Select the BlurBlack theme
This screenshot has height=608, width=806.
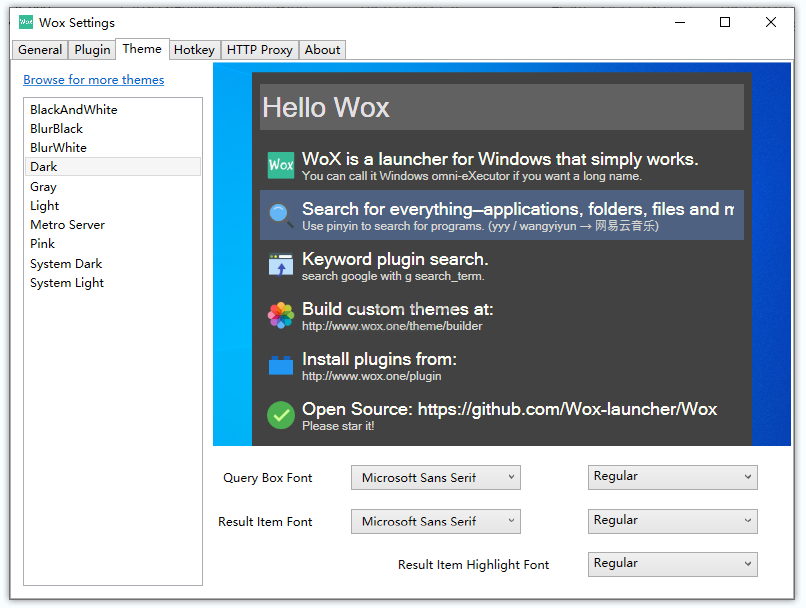57,129
